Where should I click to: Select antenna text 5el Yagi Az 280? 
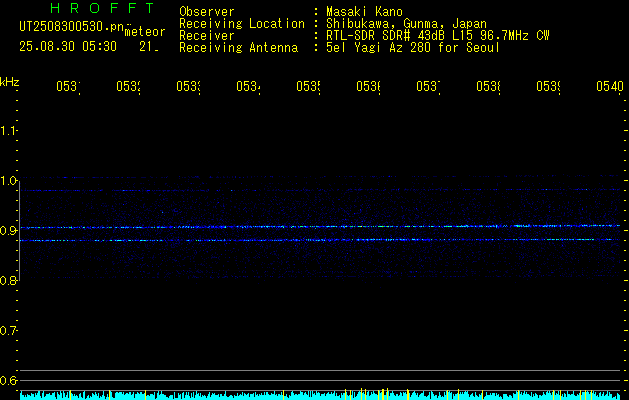point(379,48)
